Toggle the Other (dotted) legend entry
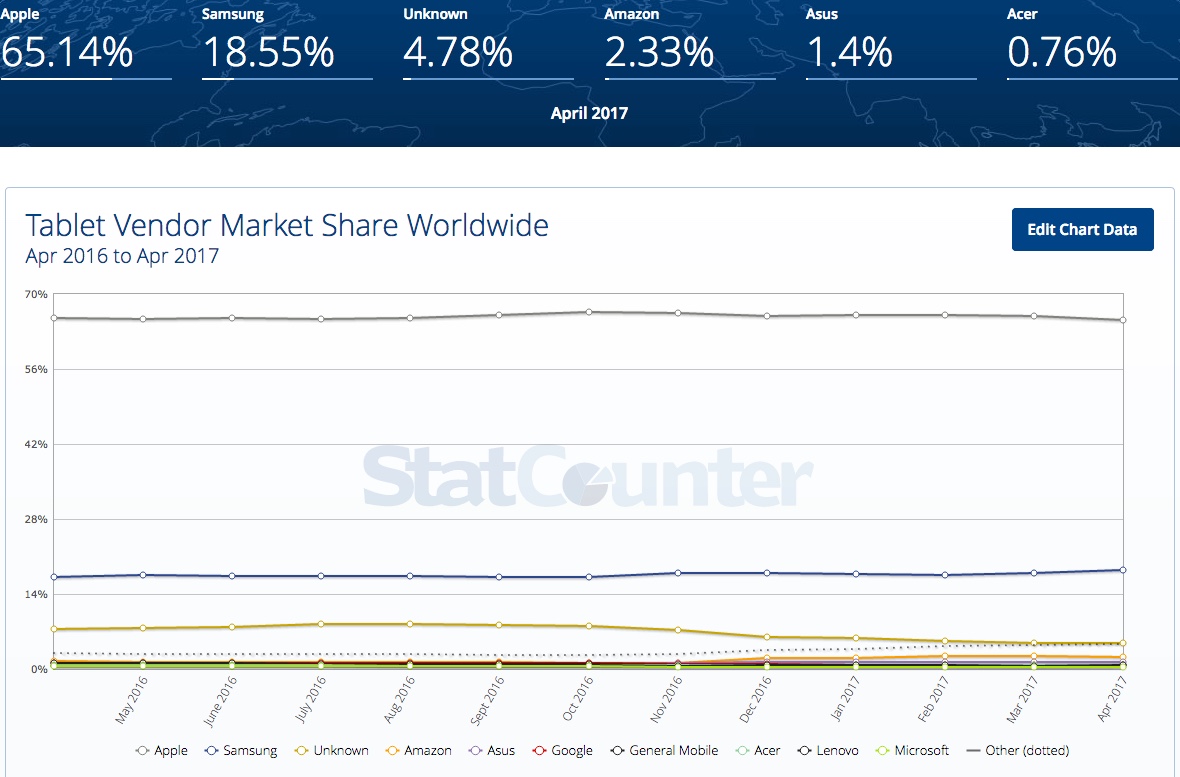 click(1017, 751)
